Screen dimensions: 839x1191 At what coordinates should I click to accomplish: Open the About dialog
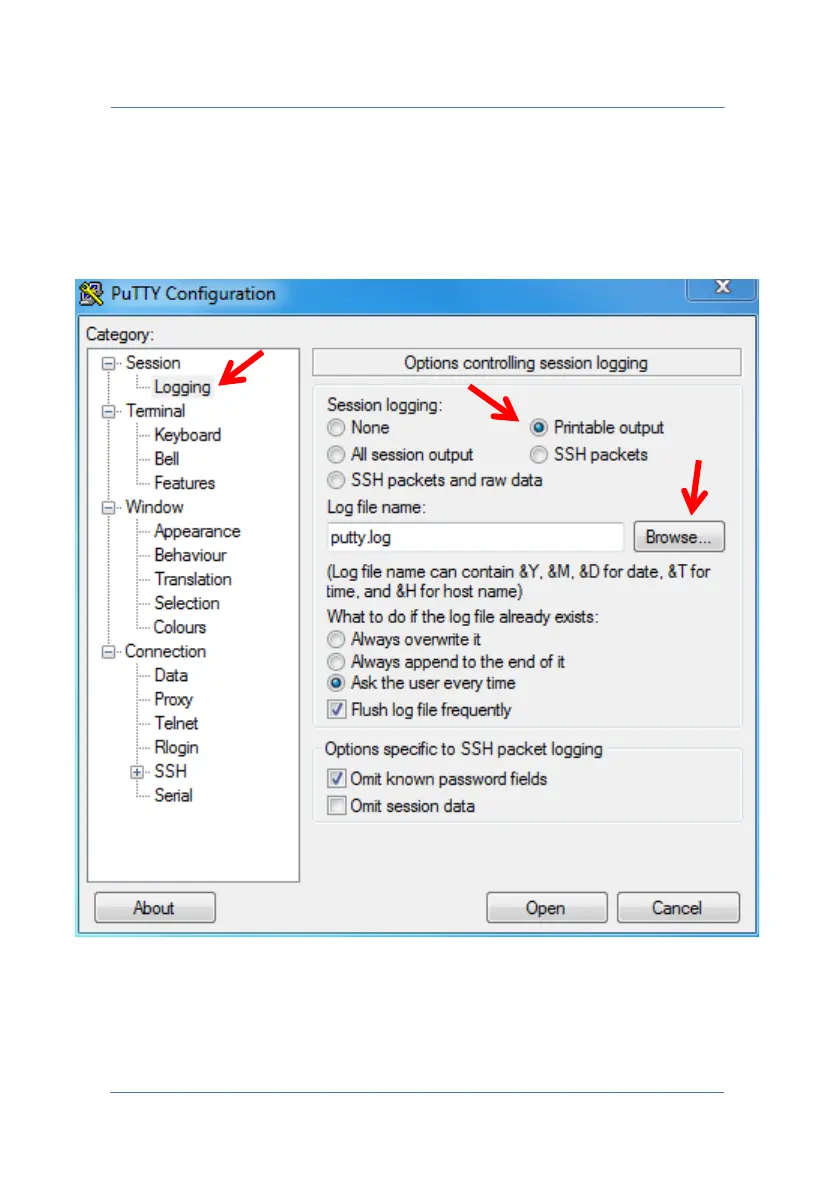coord(154,908)
